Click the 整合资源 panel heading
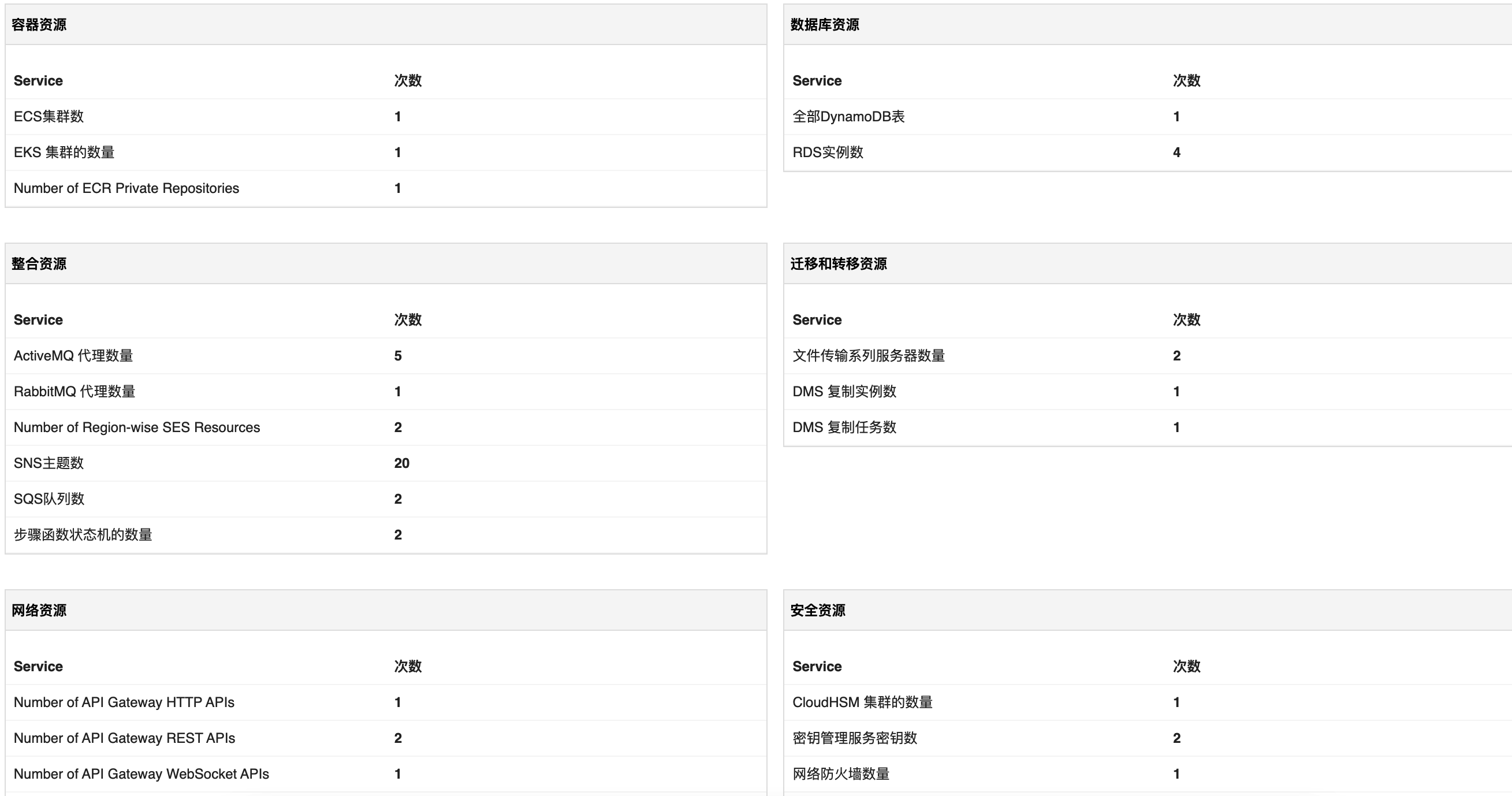Image resolution: width=1512 pixels, height=796 pixels. 39,263
